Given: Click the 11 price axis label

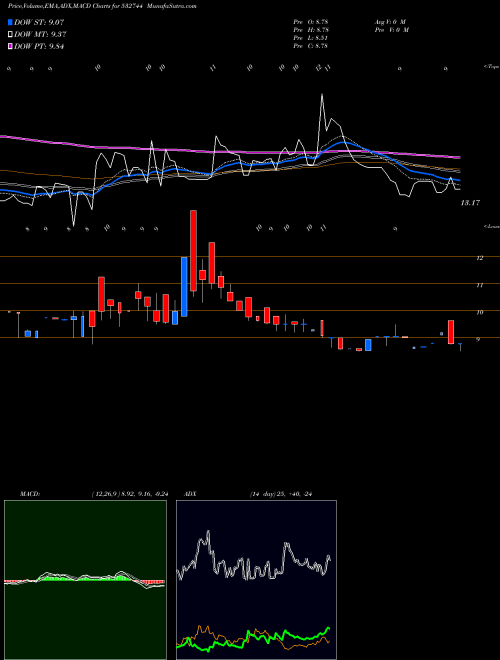Looking at the screenshot, I should 479,285.
